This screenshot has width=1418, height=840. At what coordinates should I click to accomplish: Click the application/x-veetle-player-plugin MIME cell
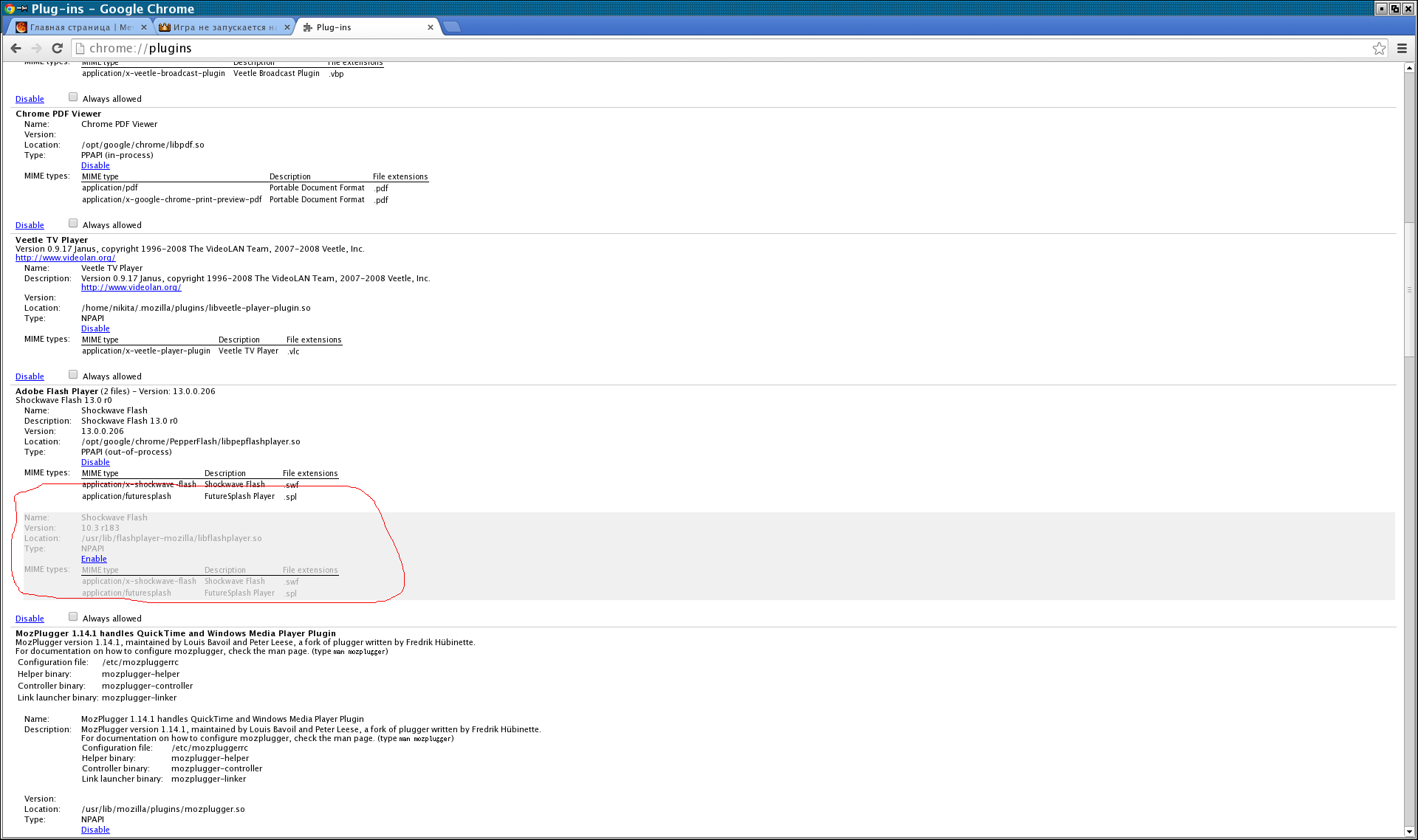(x=146, y=351)
